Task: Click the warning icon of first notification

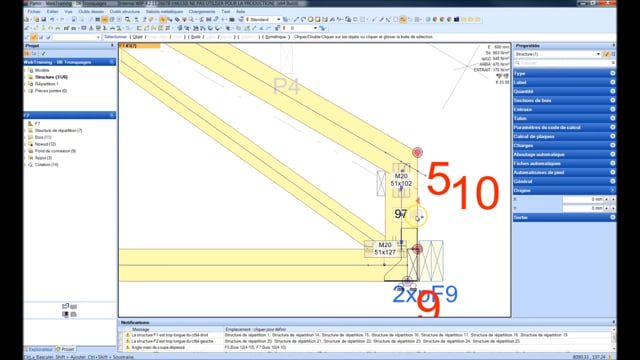Action: tap(127, 335)
